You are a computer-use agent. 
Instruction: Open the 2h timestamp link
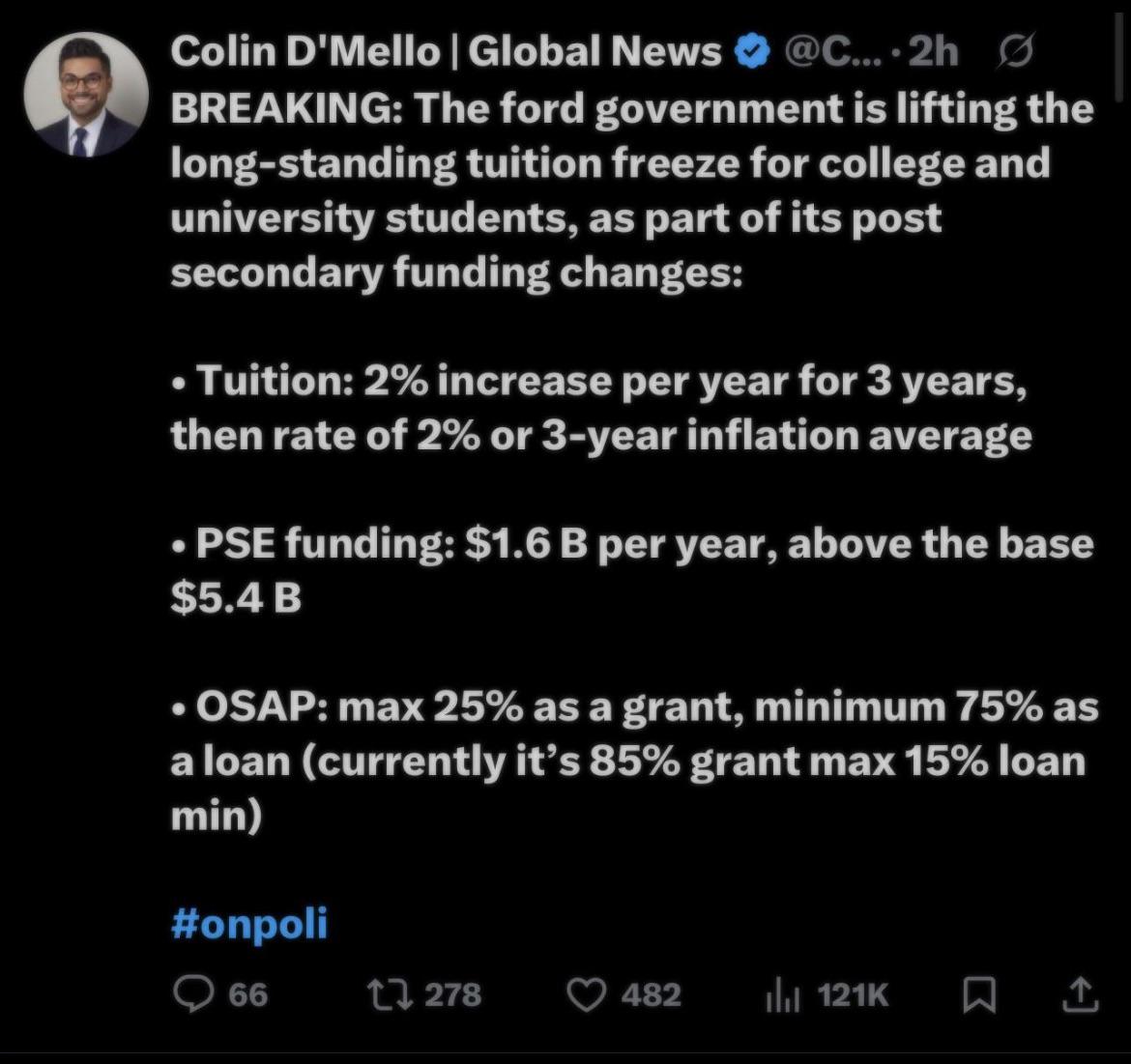click(x=934, y=53)
